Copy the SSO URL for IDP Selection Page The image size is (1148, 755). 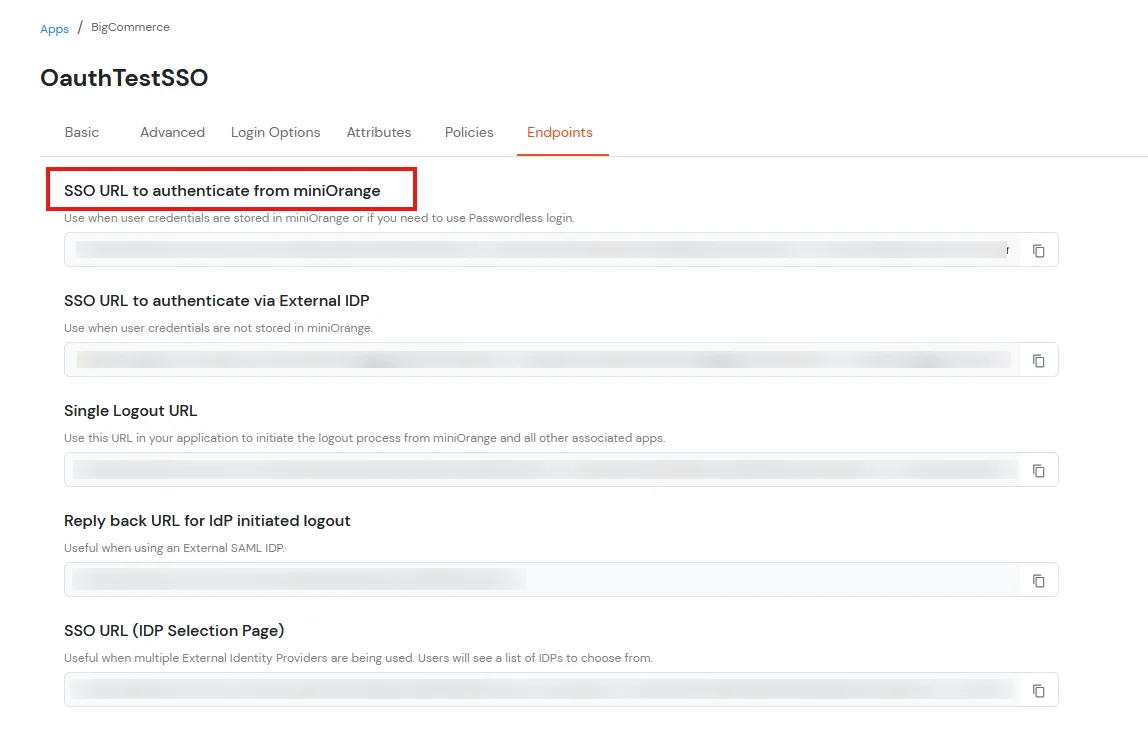pos(1038,690)
